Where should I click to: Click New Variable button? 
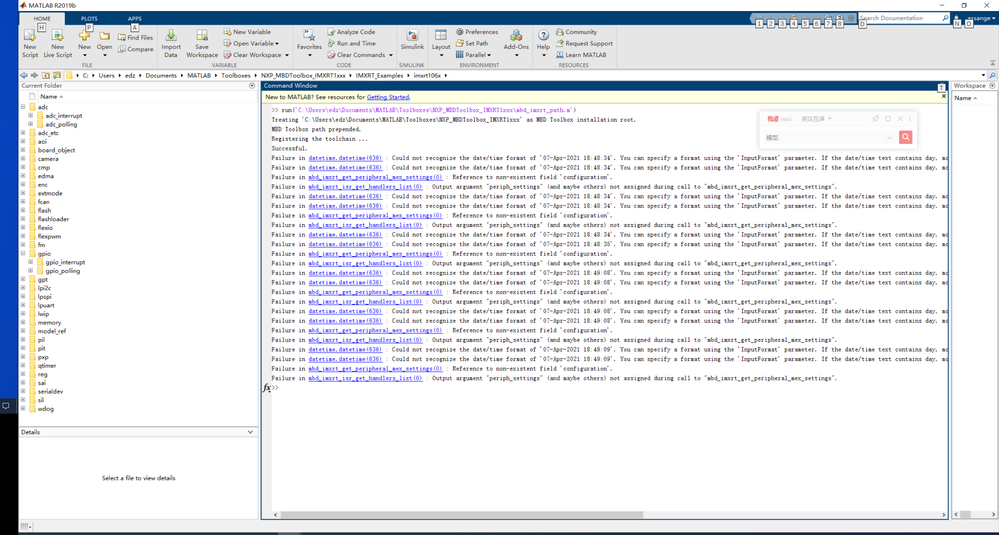247,32
